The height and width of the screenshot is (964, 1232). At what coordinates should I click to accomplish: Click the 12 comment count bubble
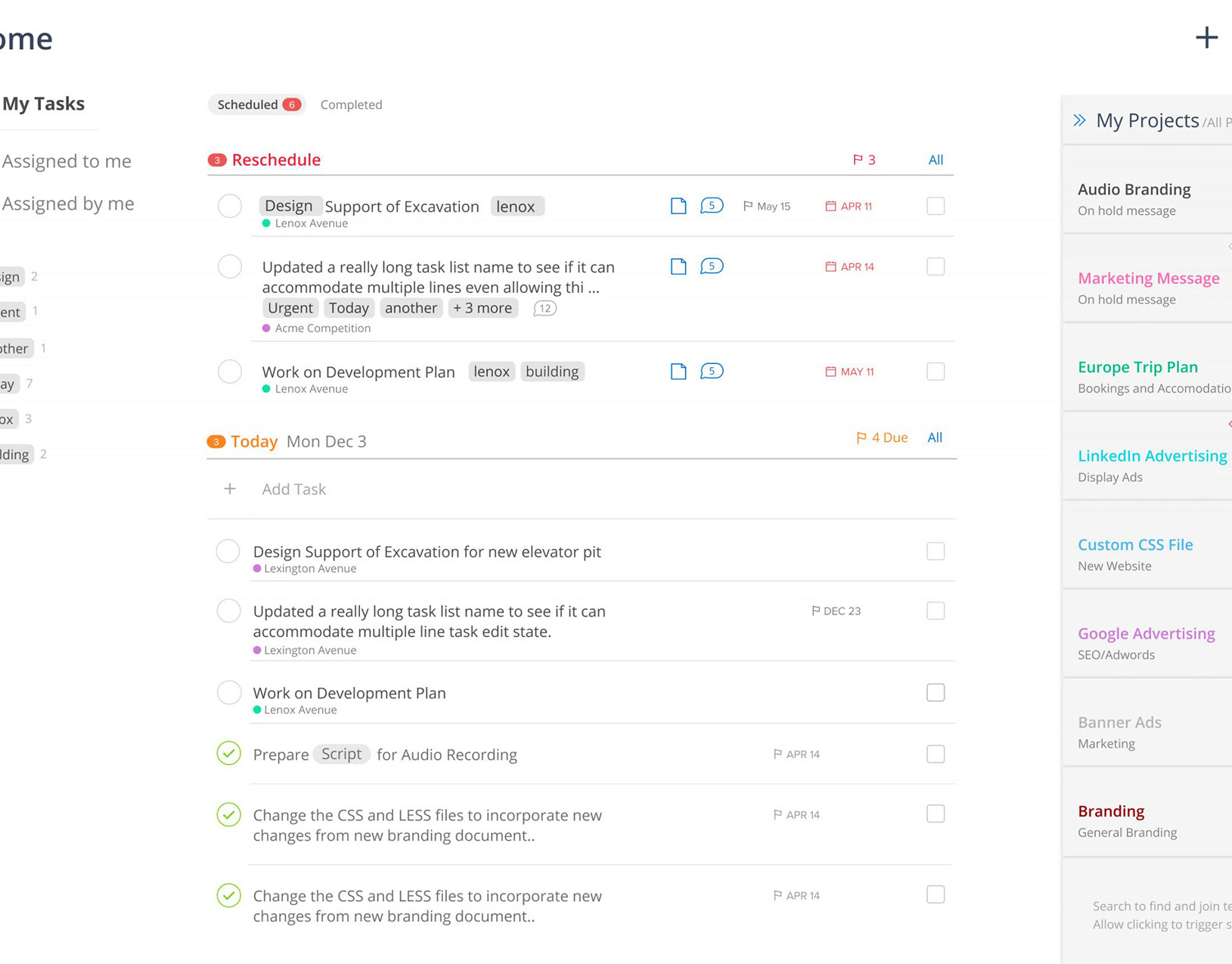tap(545, 308)
